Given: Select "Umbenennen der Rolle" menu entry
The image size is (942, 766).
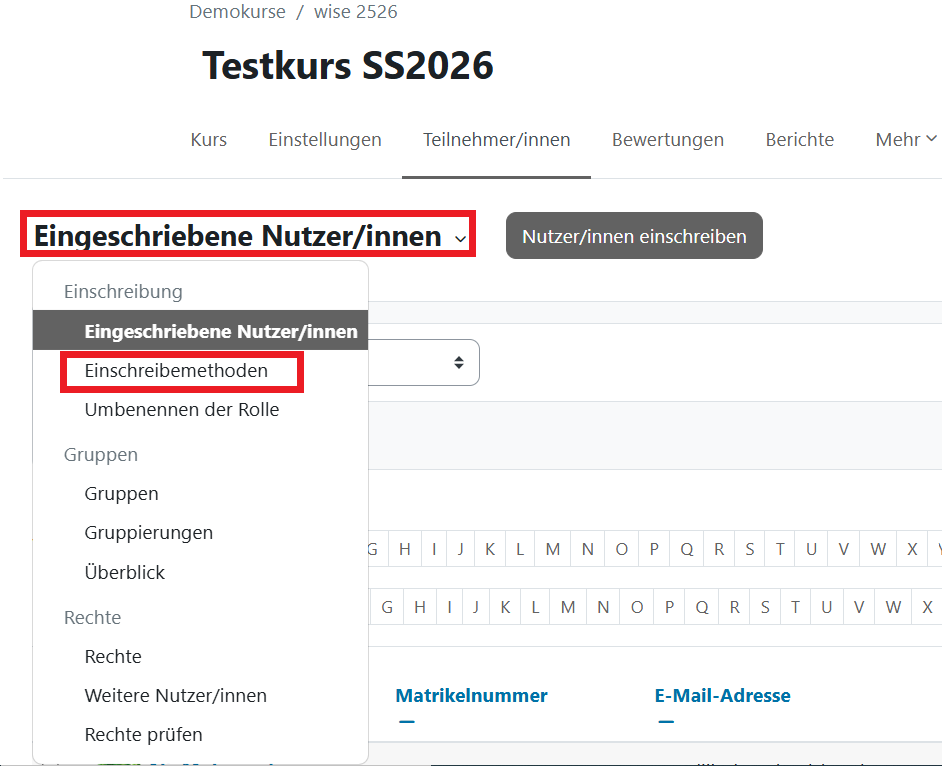Looking at the screenshot, I should 181,409.
